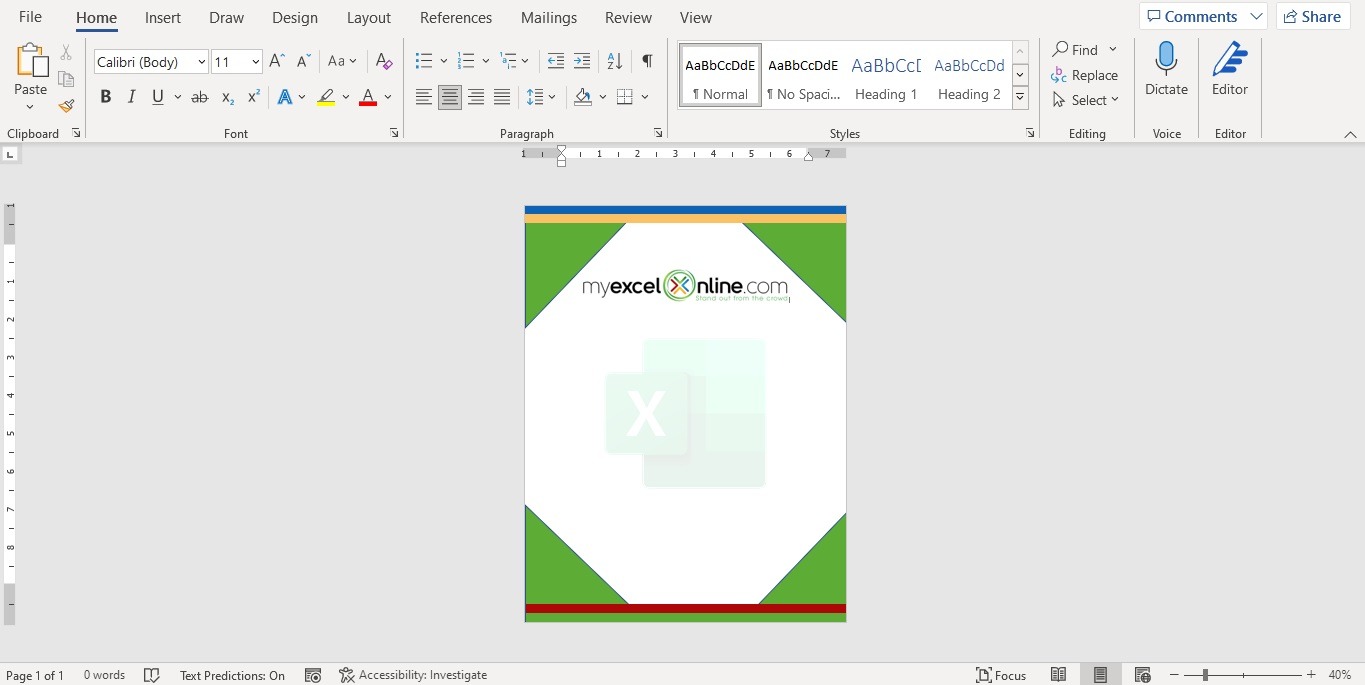Decrease paragraph indent
This screenshot has height=685, width=1365.
tap(556, 62)
